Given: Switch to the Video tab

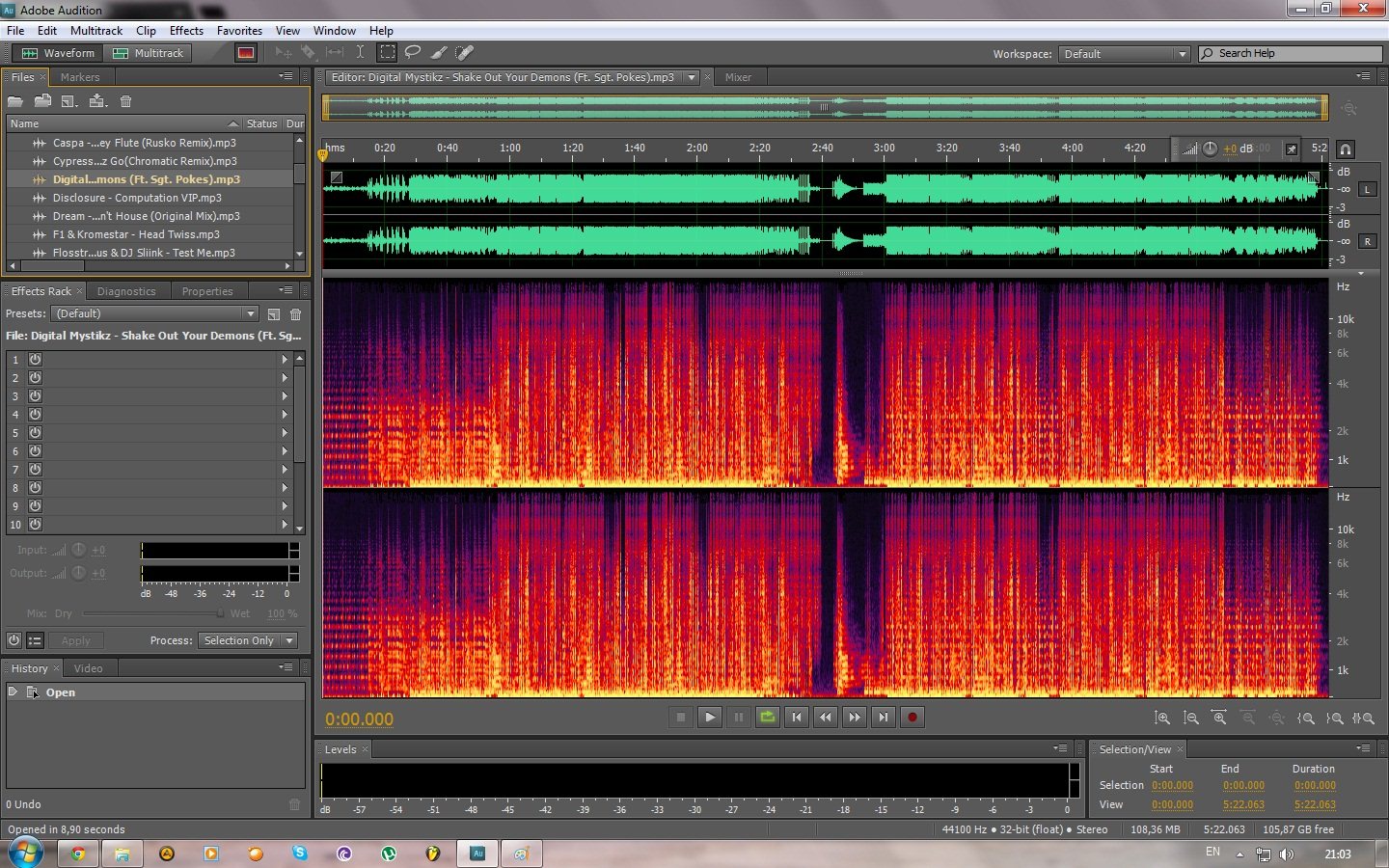Looking at the screenshot, I should click(x=88, y=668).
